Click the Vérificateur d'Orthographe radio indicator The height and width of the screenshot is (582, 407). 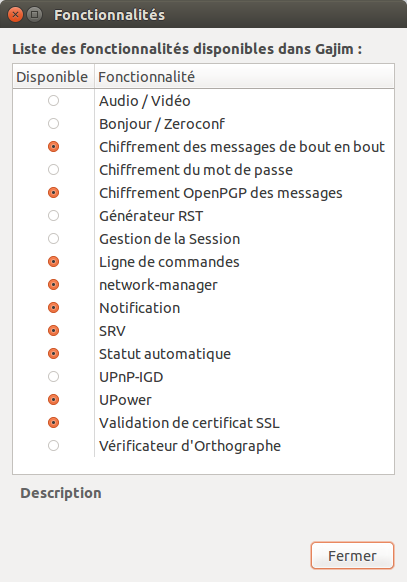click(x=53, y=446)
